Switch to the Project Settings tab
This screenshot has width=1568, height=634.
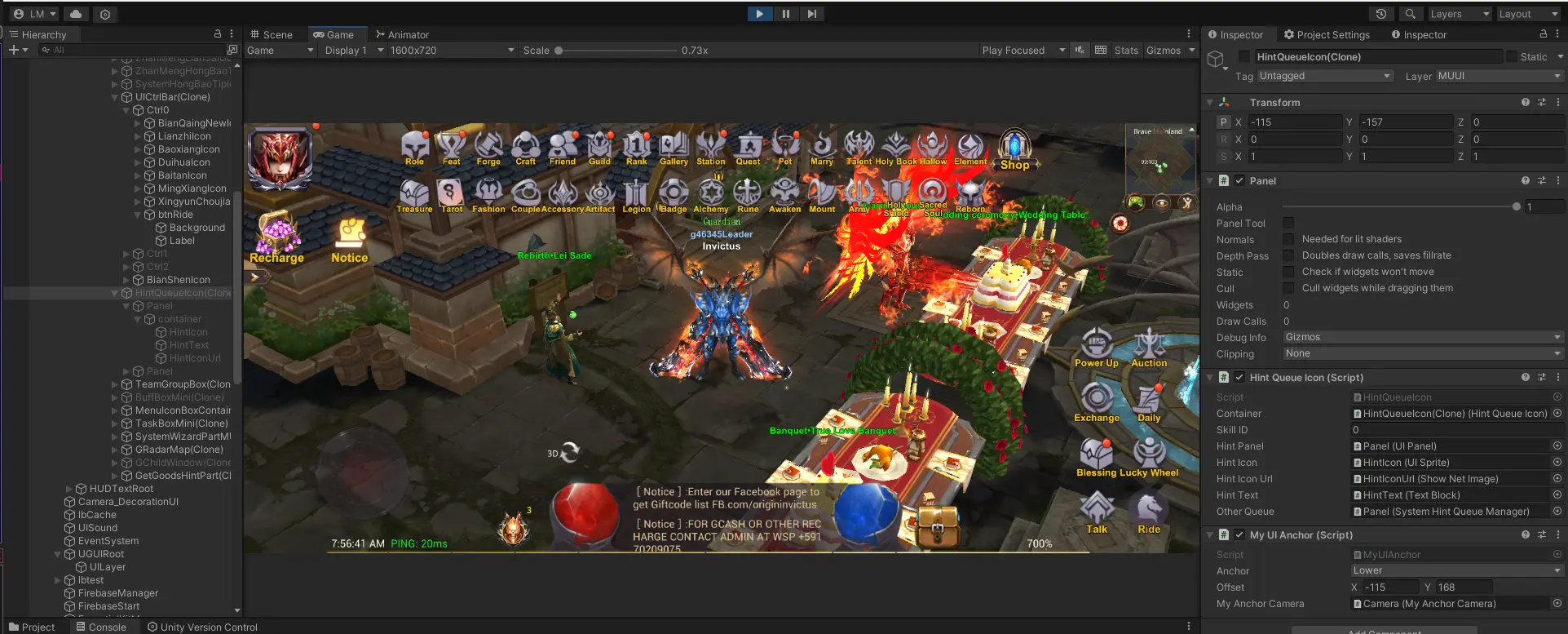tap(1327, 35)
